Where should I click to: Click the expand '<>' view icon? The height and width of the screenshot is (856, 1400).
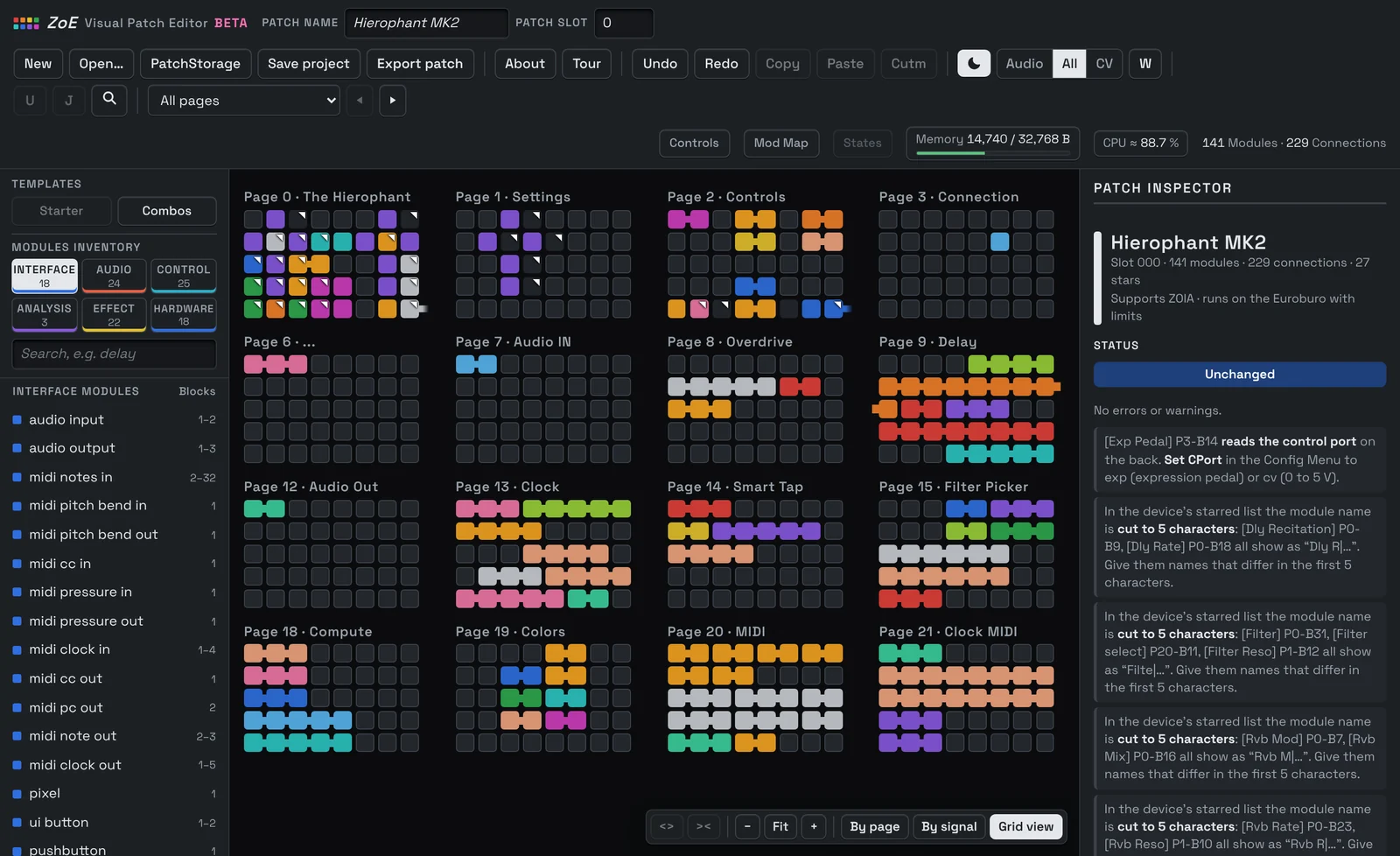[667, 826]
